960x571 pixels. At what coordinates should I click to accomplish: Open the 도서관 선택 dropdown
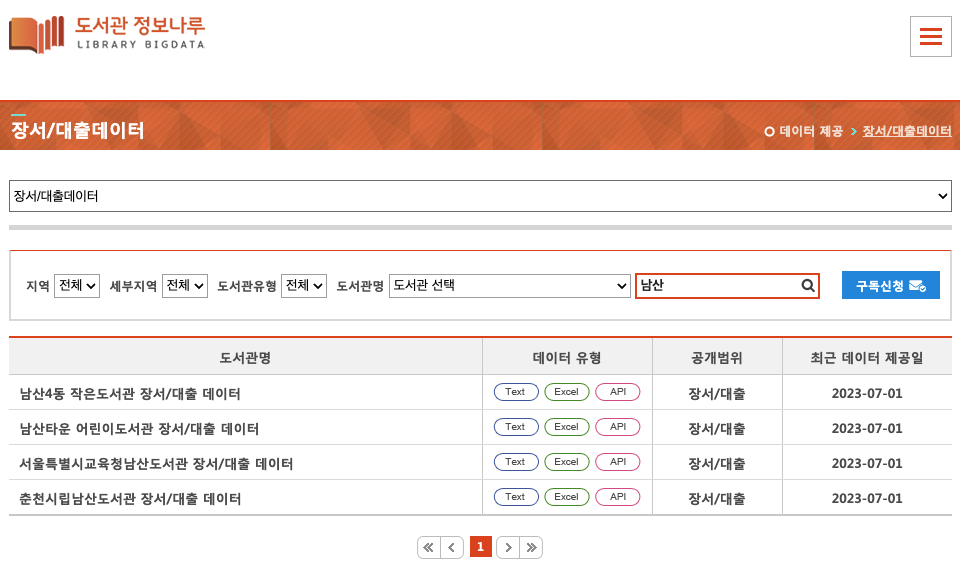pos(509,286)
